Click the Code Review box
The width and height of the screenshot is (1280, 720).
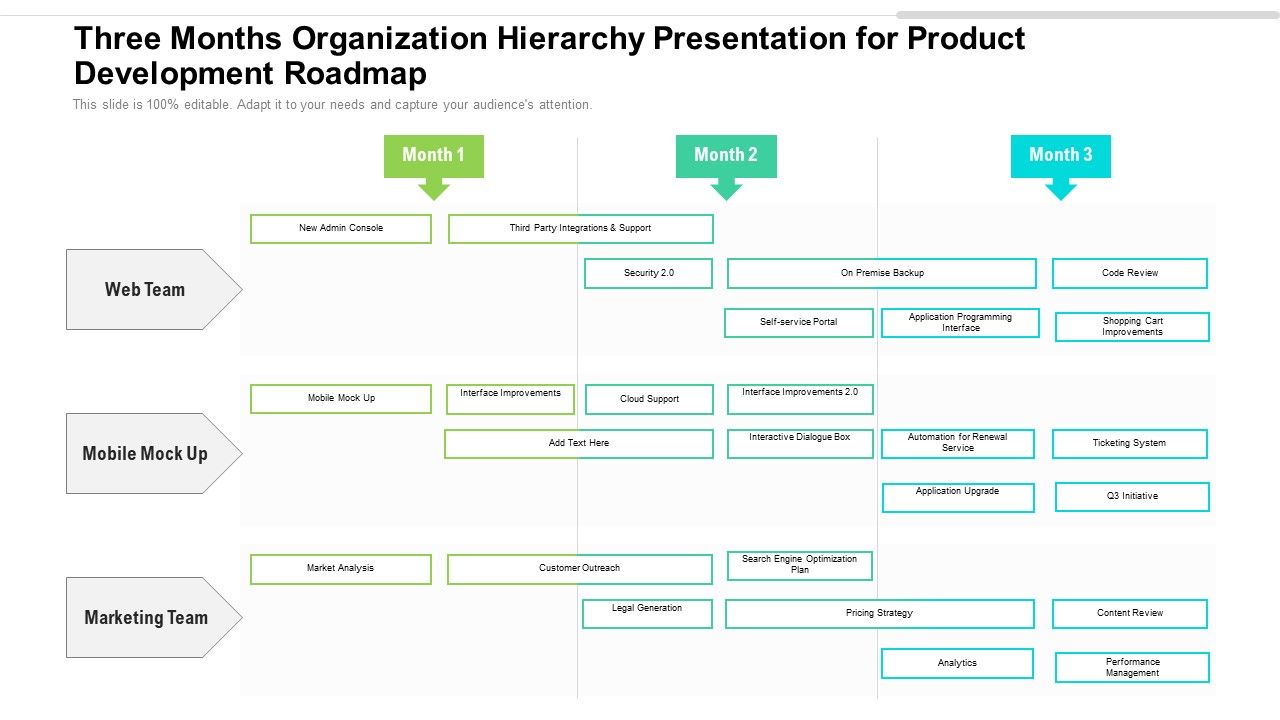[1130, 273]
